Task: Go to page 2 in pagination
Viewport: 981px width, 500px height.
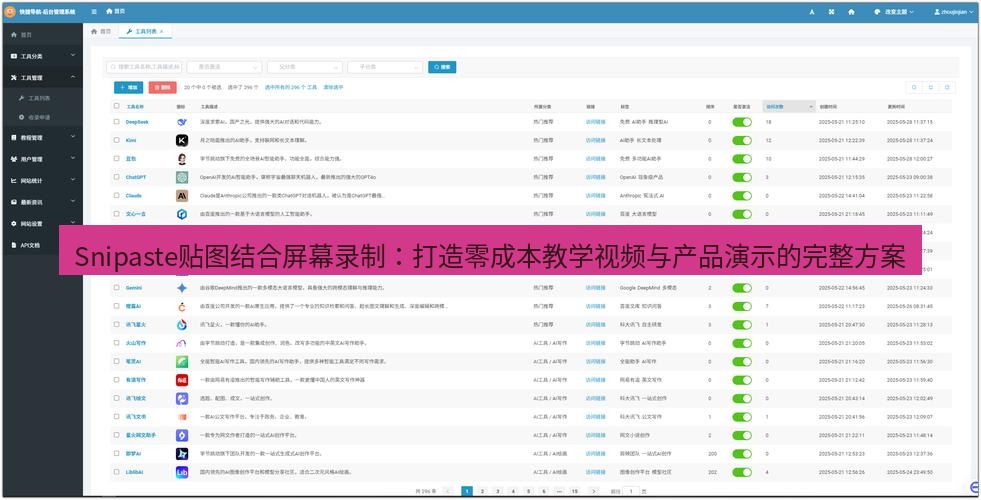Action: pyautogui.click(x=482, y=491)
